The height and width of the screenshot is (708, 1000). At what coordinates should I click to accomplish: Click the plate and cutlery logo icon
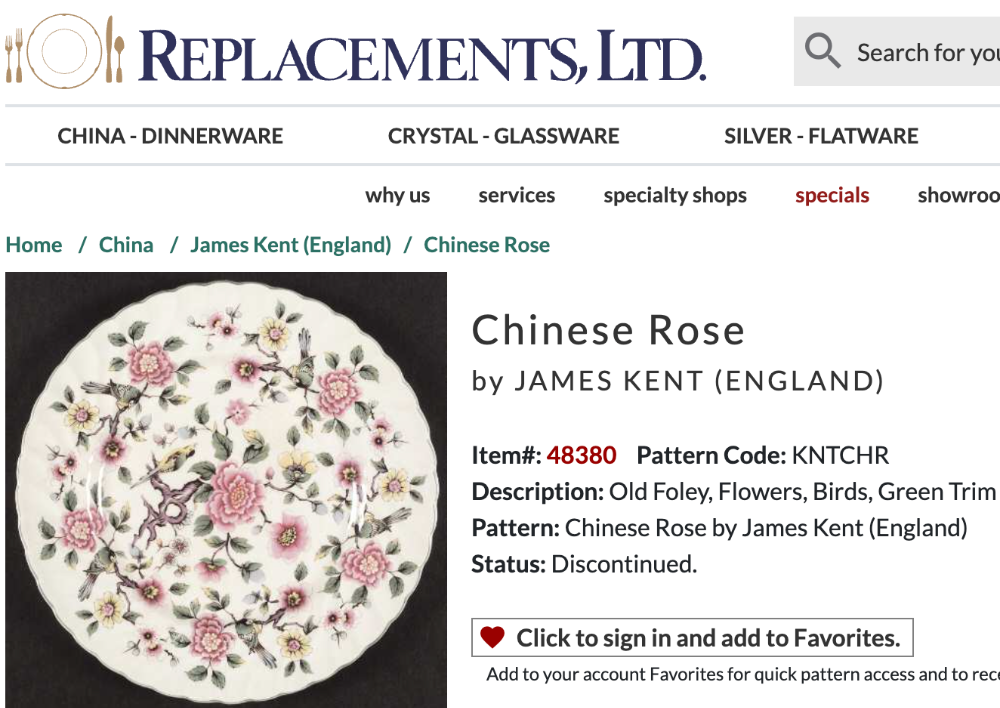(66, 50)
